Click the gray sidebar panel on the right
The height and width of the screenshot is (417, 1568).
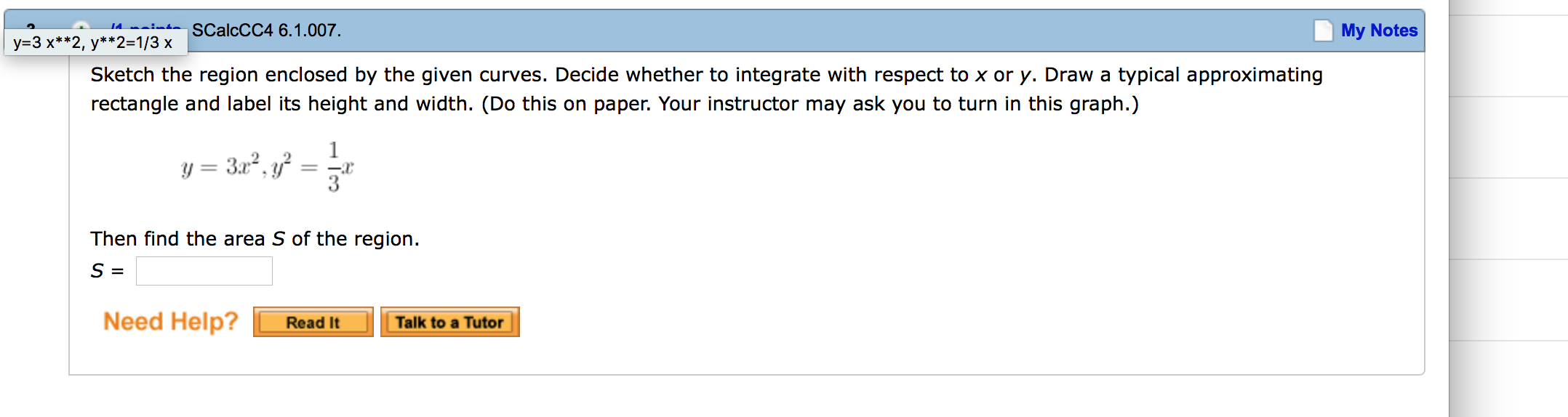(x=1508, y=218)
